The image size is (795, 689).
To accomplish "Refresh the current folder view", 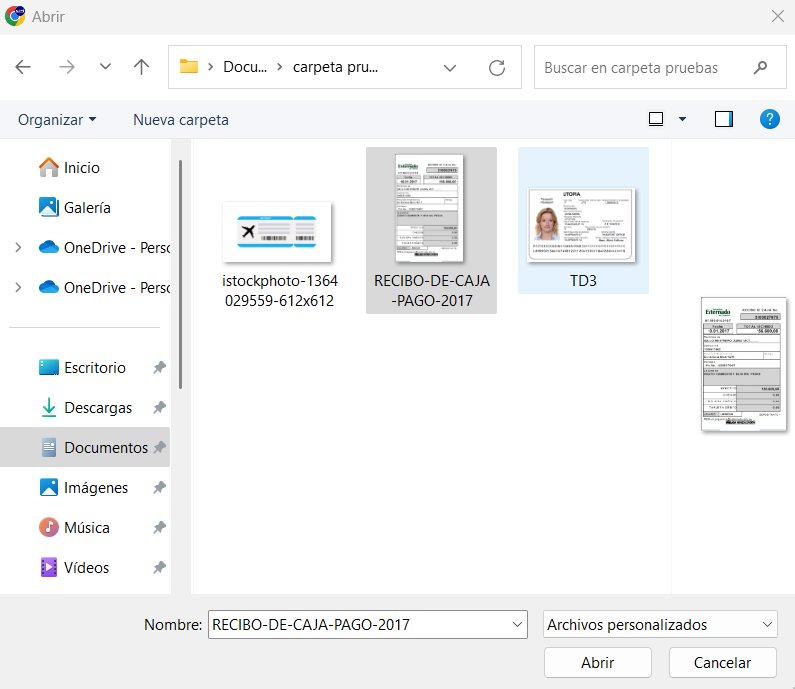I will tap(497, 68).
